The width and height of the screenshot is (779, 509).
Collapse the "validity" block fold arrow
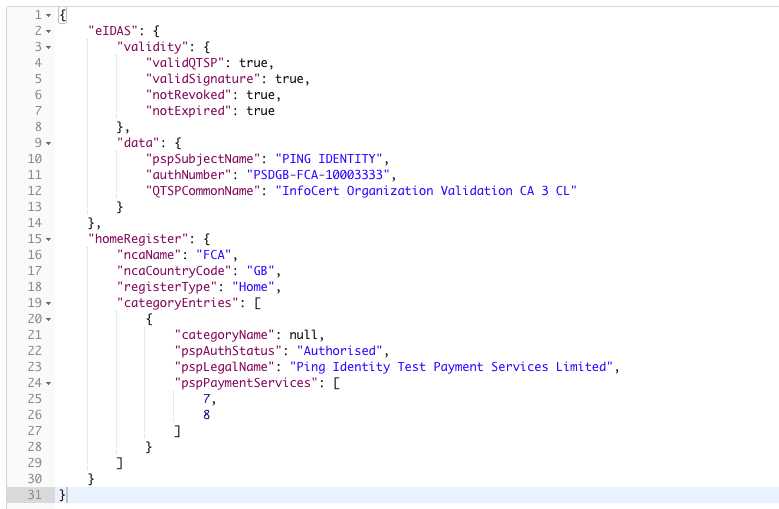[49, 47]
